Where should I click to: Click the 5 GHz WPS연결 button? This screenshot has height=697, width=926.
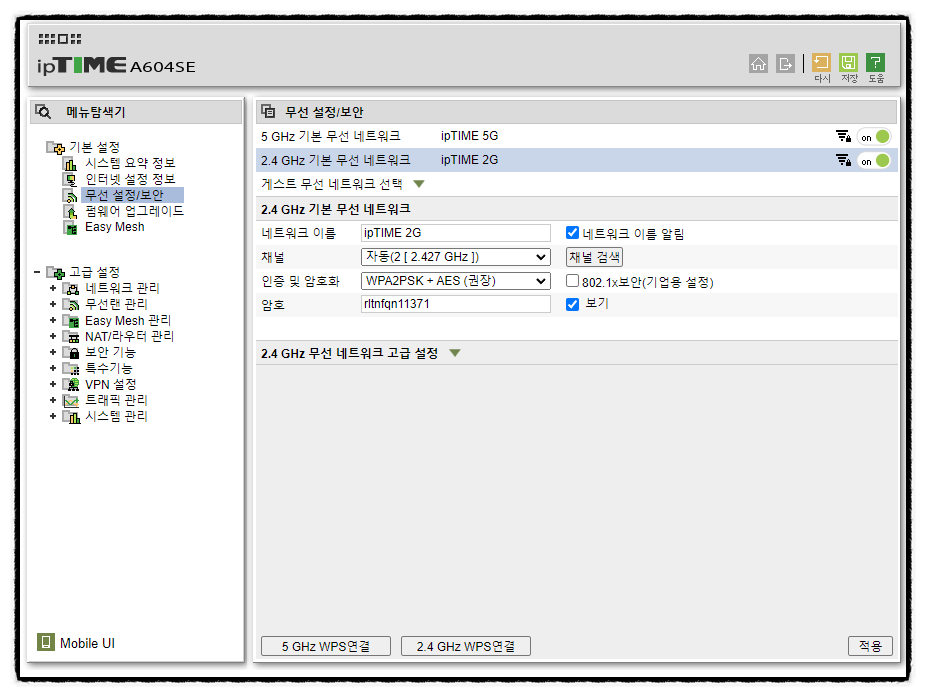[x=325, y=646]
